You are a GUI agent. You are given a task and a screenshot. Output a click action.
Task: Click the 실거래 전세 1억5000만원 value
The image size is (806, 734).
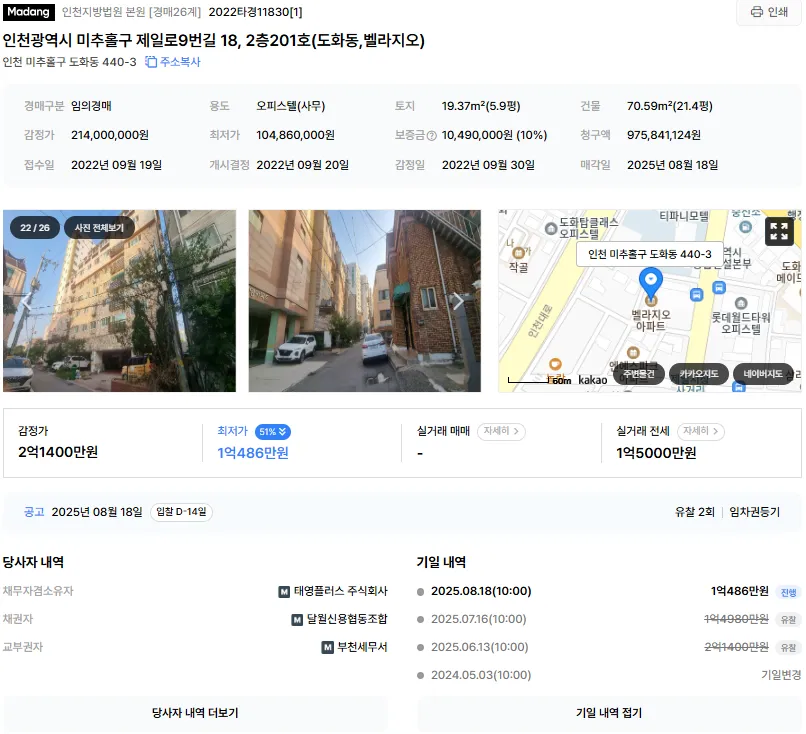[x=656, y=453]
